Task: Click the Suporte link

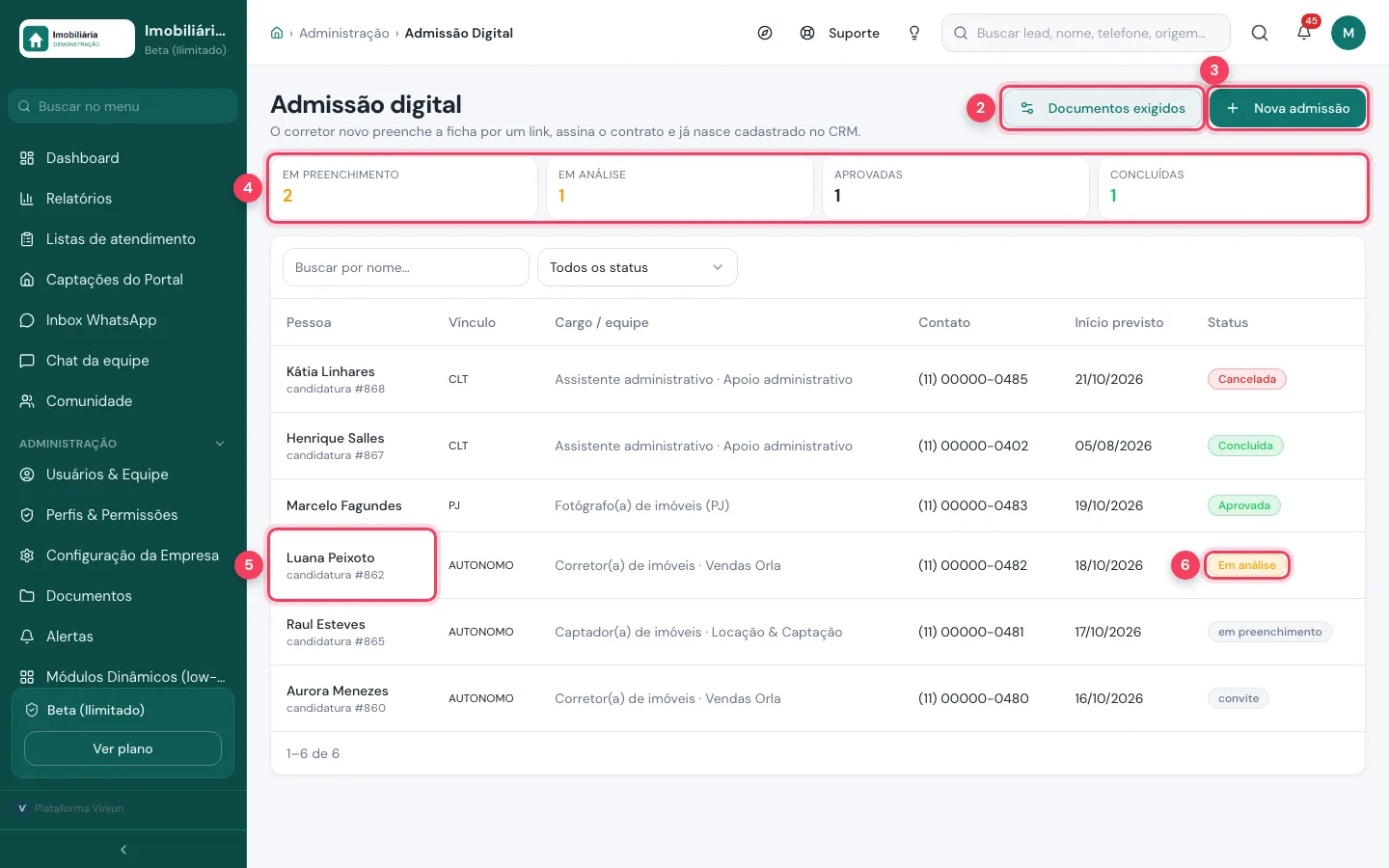Action: [840, 33]
